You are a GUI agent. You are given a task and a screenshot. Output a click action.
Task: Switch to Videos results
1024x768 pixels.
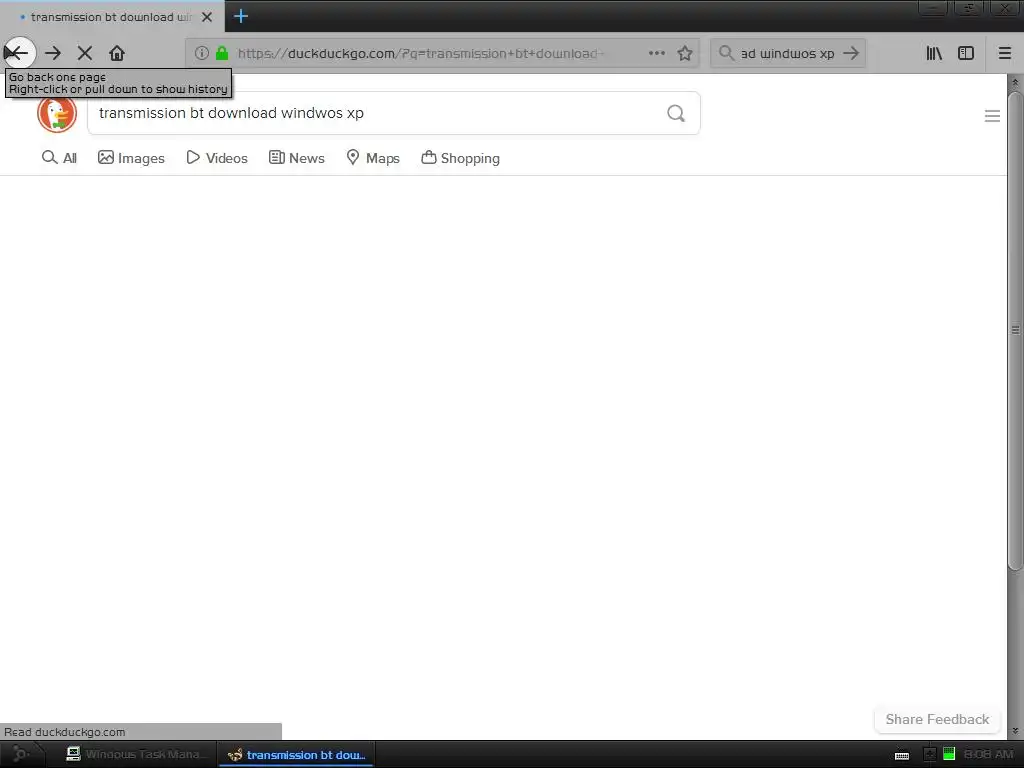pyautogui.click(x=217, y=157)
